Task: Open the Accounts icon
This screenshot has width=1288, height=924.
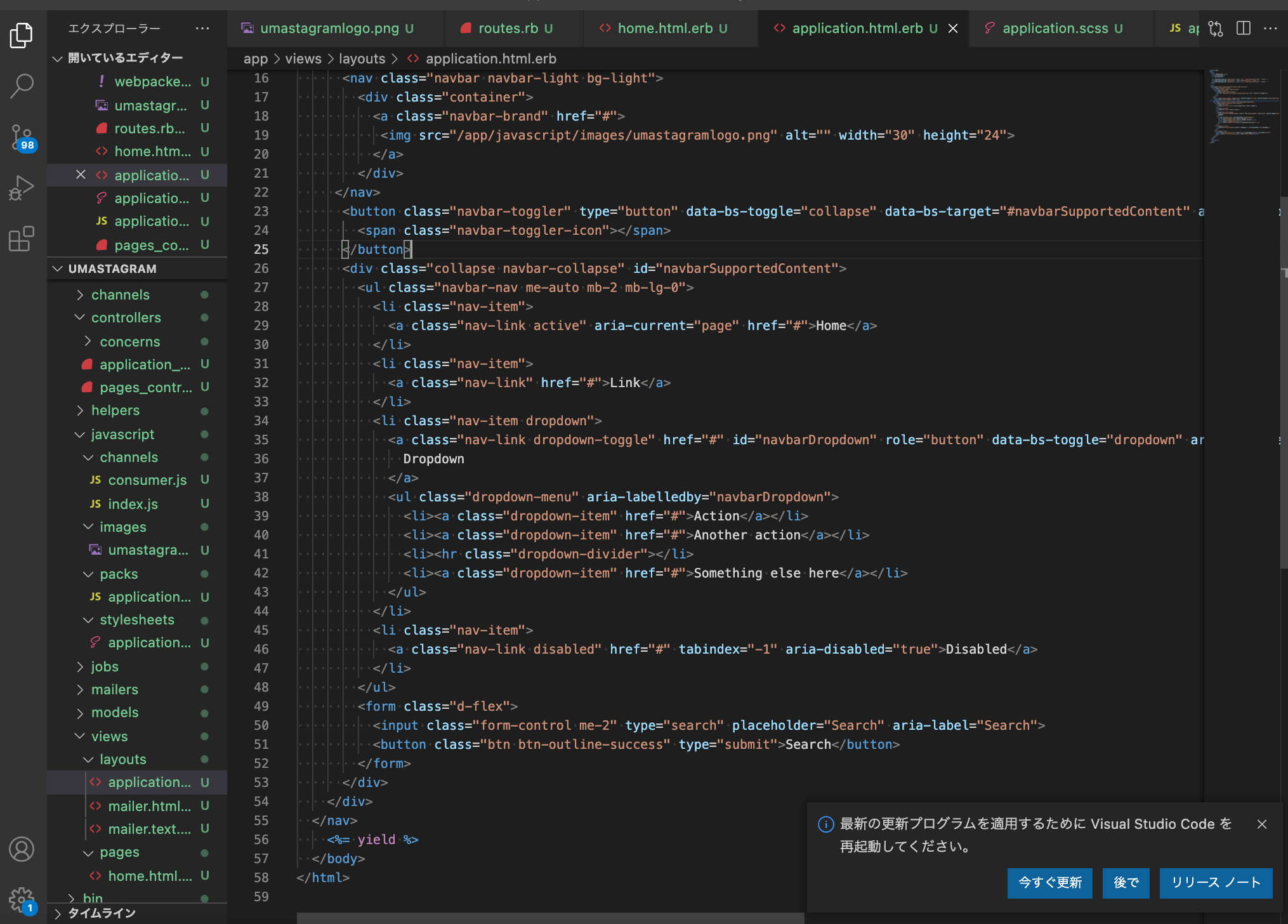Action: pyautogui.click(x=22, y=849)
